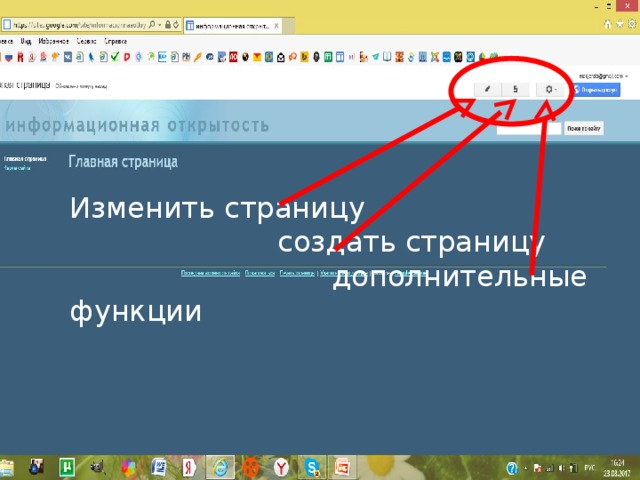Close the current browser tab
This screenshot has height=480, width=640.
(x=276, y=26)
